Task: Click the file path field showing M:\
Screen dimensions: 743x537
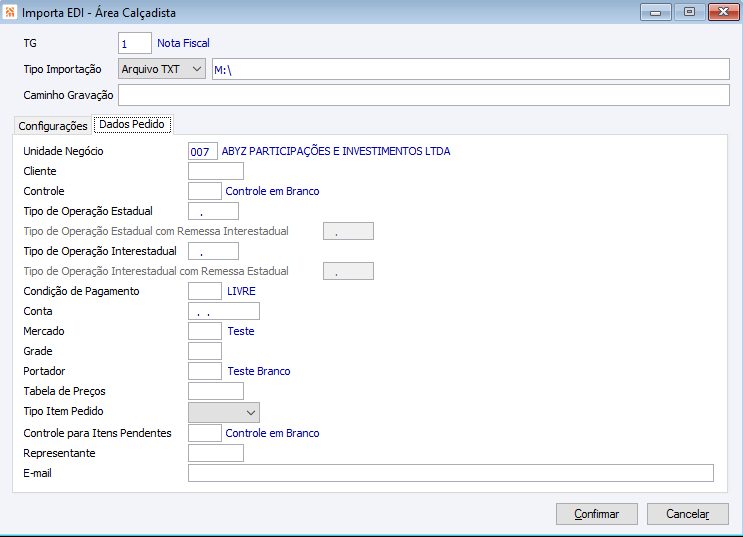Action: 470,69
